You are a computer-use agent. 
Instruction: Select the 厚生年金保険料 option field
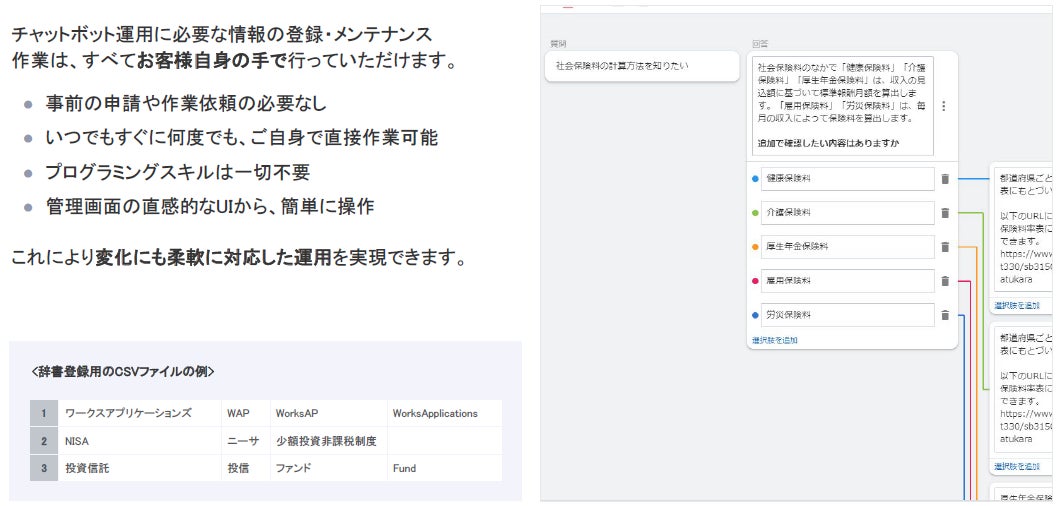click(x=847, y=247)
